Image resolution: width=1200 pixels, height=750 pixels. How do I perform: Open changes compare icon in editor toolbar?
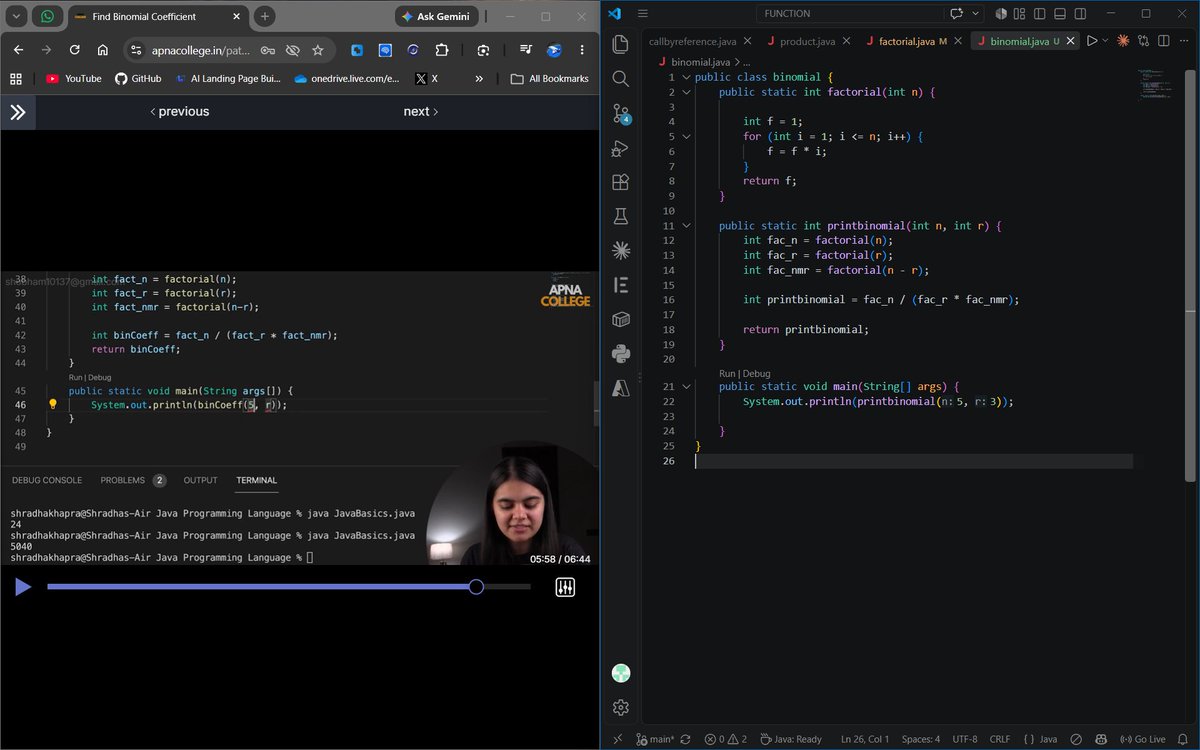tap(1143, 41)
